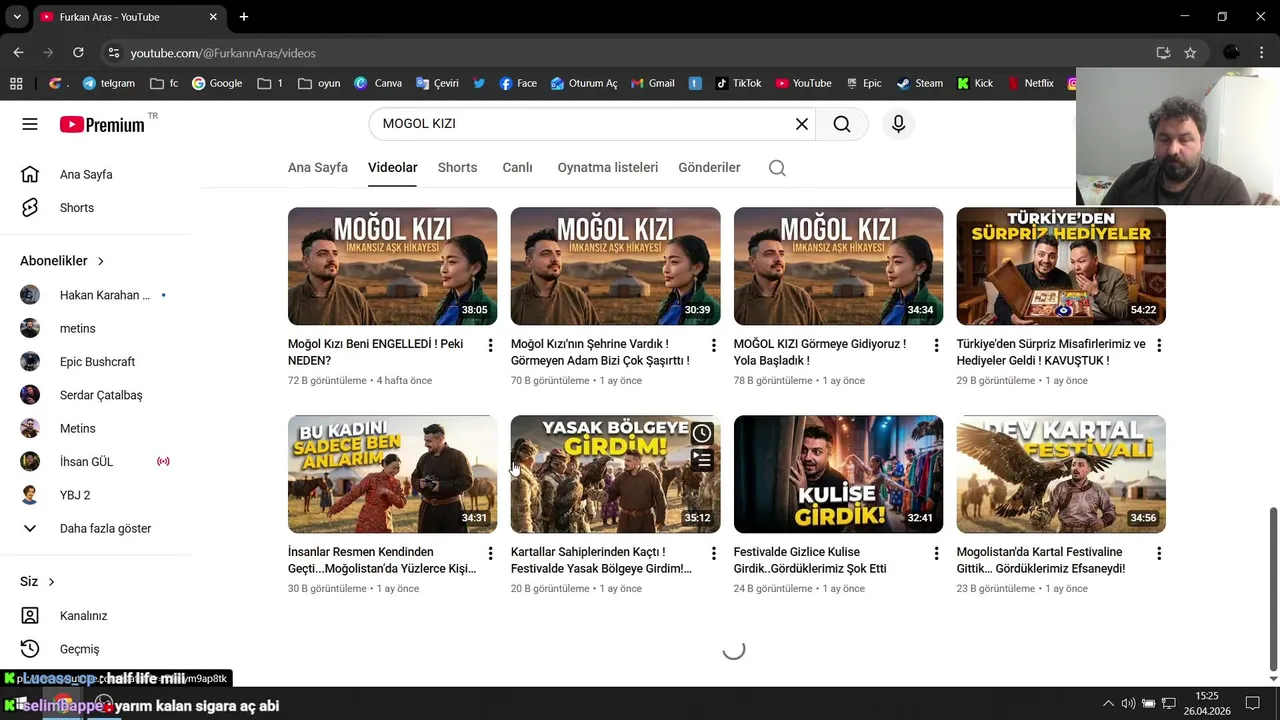Open title Moğol Kızı Beni ENGELLEDİ video

[x=376, y=352]
